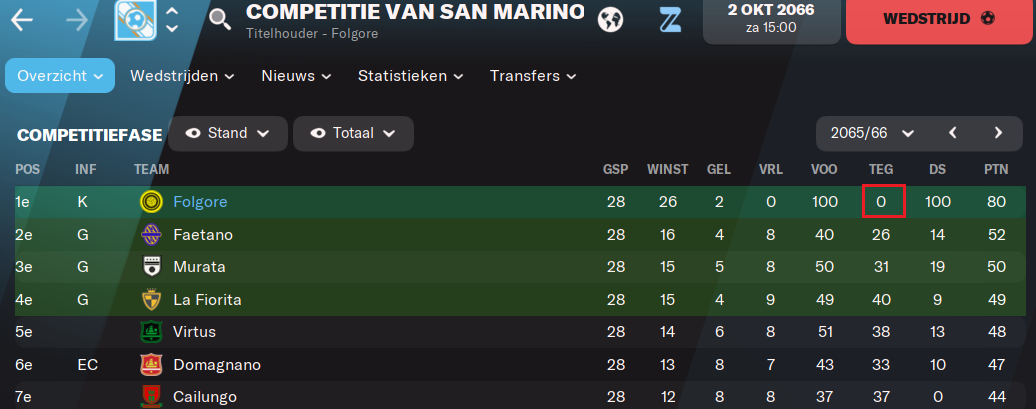
Task: Expand the Statistieken menu
Action: [410, 76]
